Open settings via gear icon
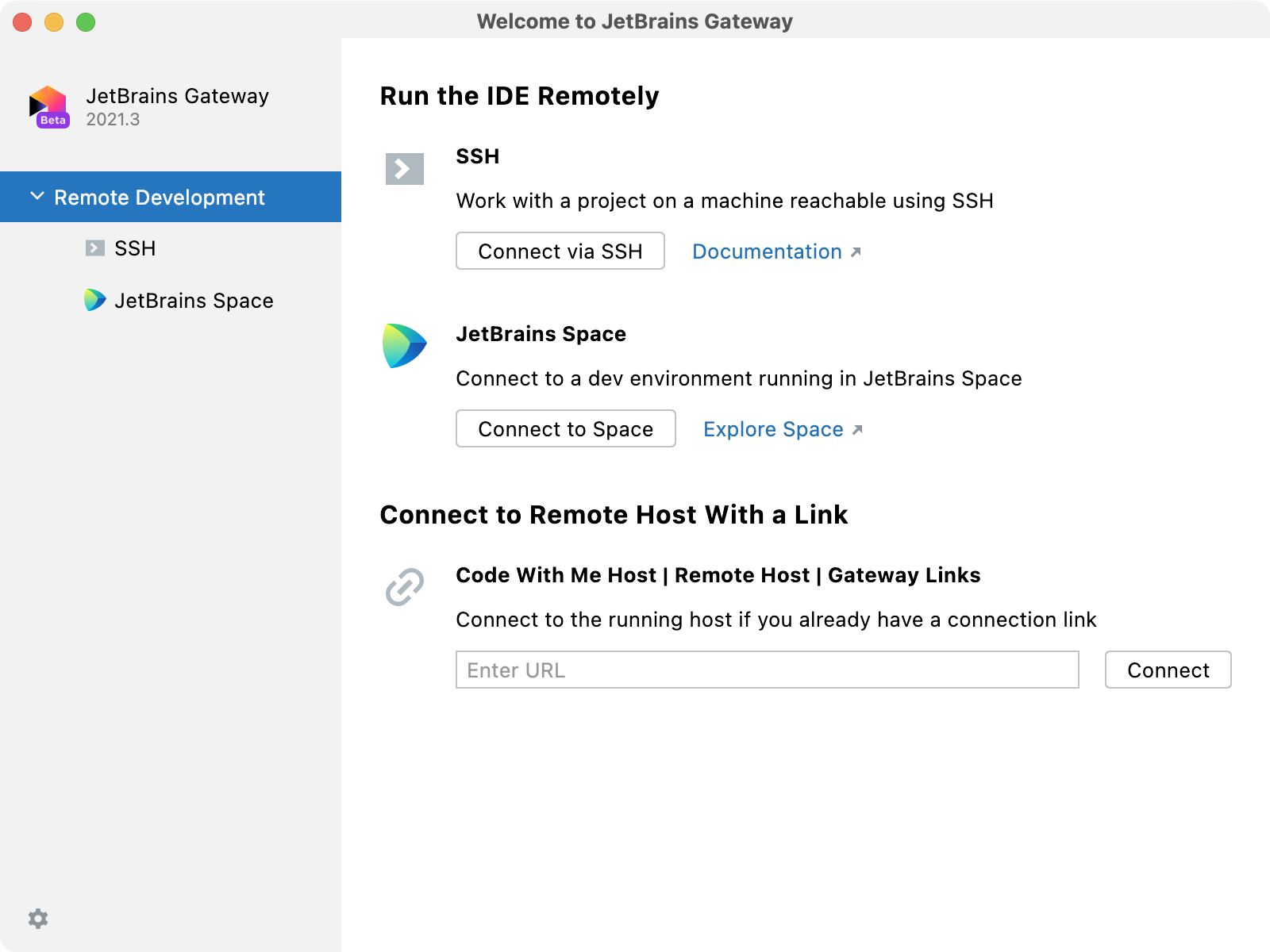1270x952 pixels. [x=38, y=919]
